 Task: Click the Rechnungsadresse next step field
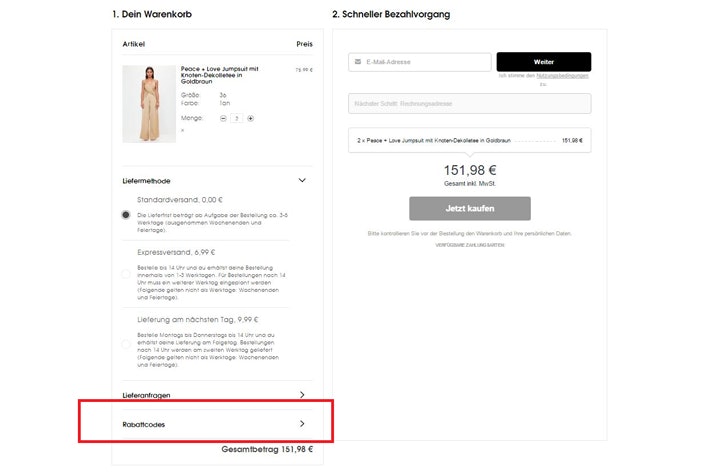[x=470, y=104]
